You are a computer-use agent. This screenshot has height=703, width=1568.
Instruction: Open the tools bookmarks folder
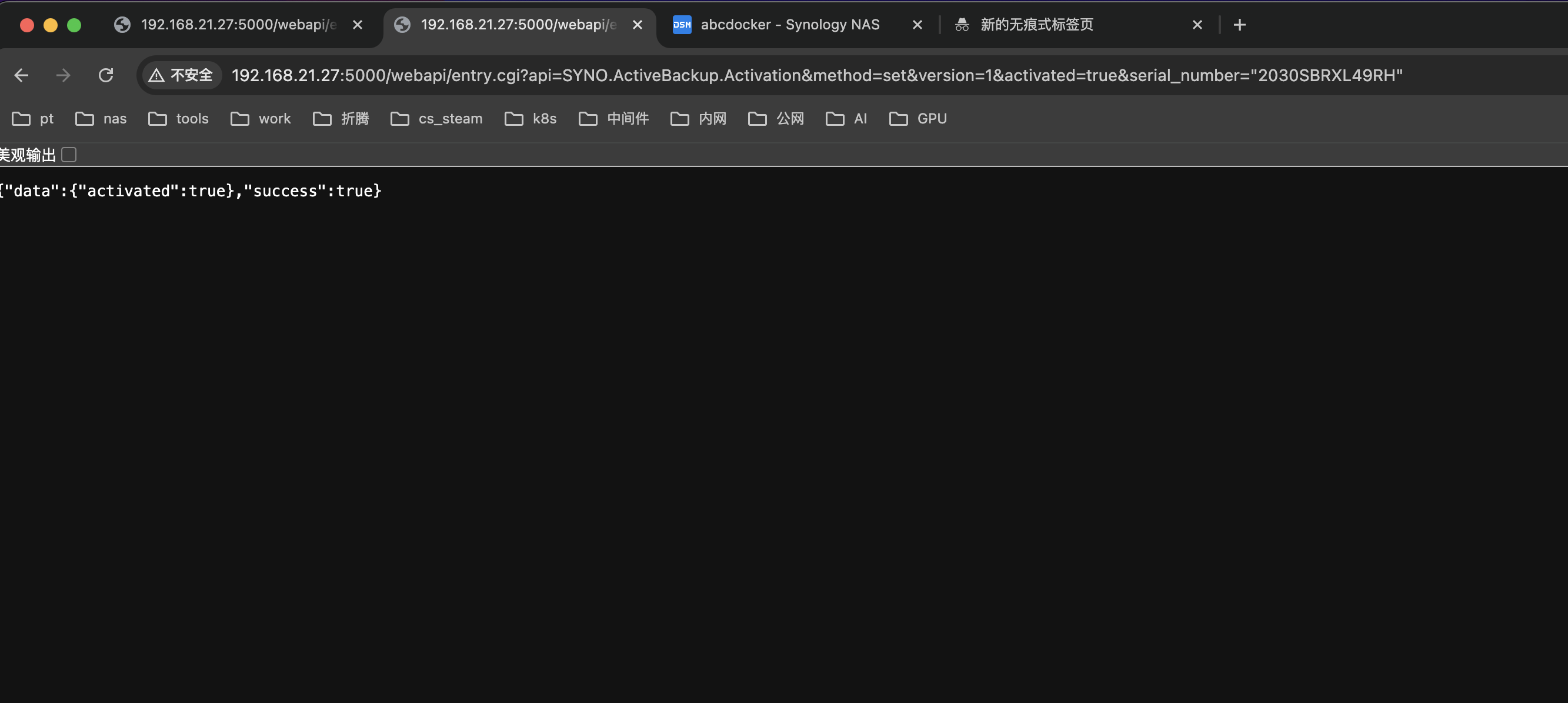[x=179, y=119]
